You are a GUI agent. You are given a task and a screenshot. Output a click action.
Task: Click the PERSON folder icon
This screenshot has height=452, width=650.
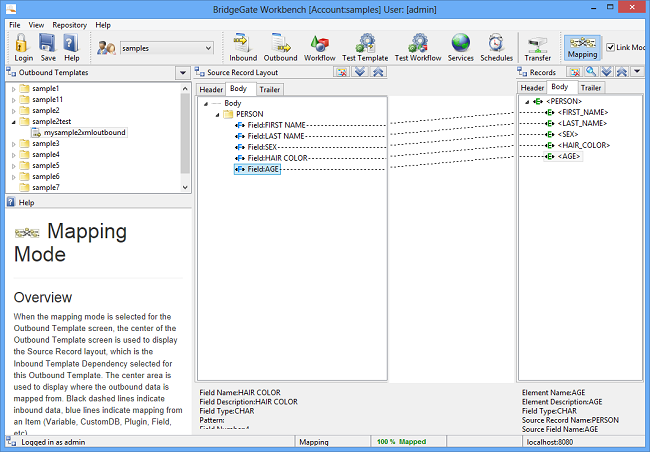pyautogui.click(x=228, y=114)
